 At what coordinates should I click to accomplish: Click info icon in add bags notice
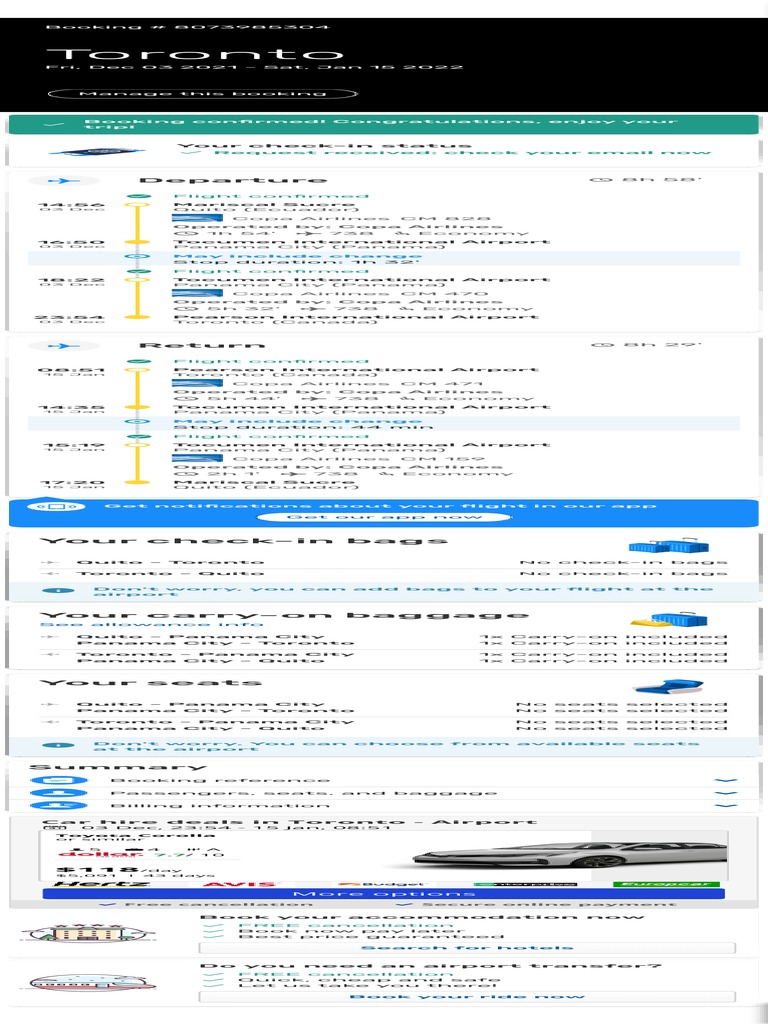pos(57,590)
